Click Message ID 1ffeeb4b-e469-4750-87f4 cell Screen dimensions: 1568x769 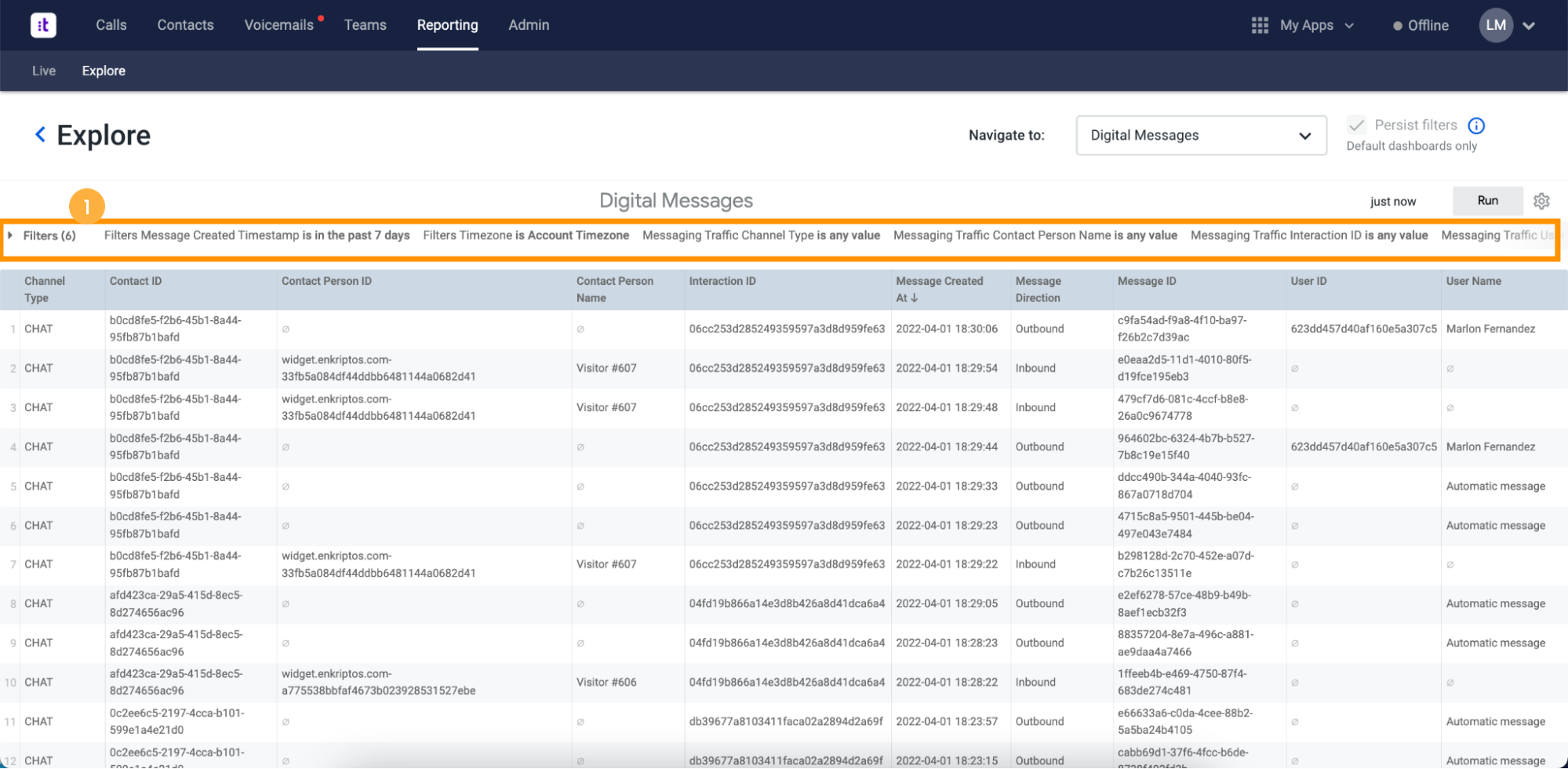[x=1182, y=683]
